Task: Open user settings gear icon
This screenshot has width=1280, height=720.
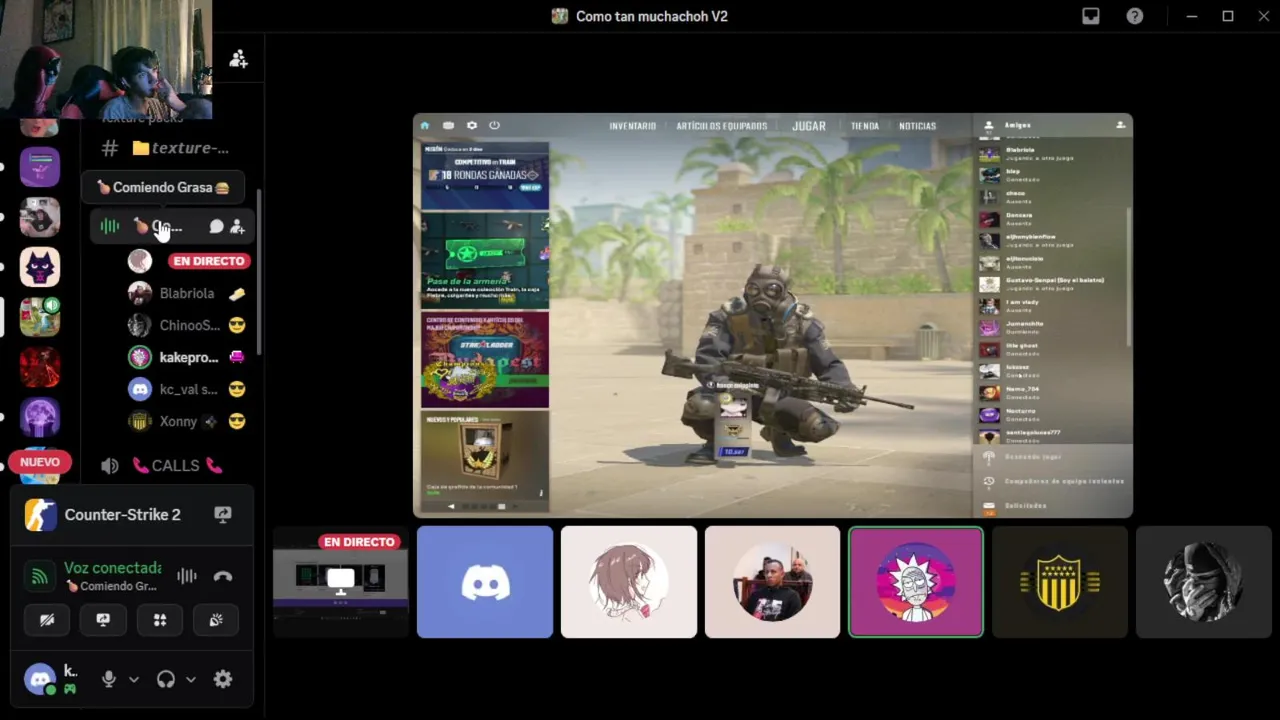Action: tap(223, 679)
